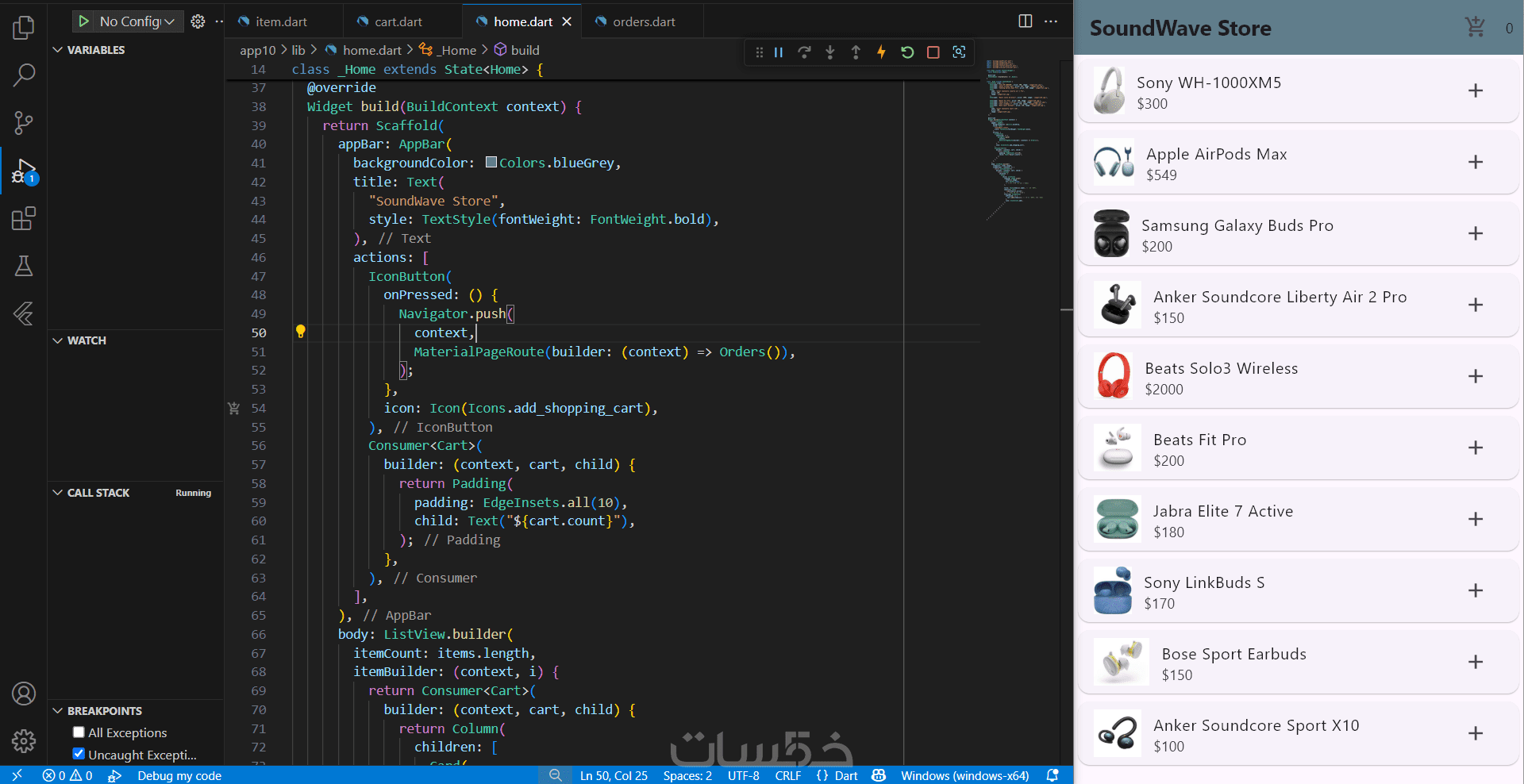Restart the debug session
Image resolution: width=1524 pixels, height=784 pixels.
point(907,52)
